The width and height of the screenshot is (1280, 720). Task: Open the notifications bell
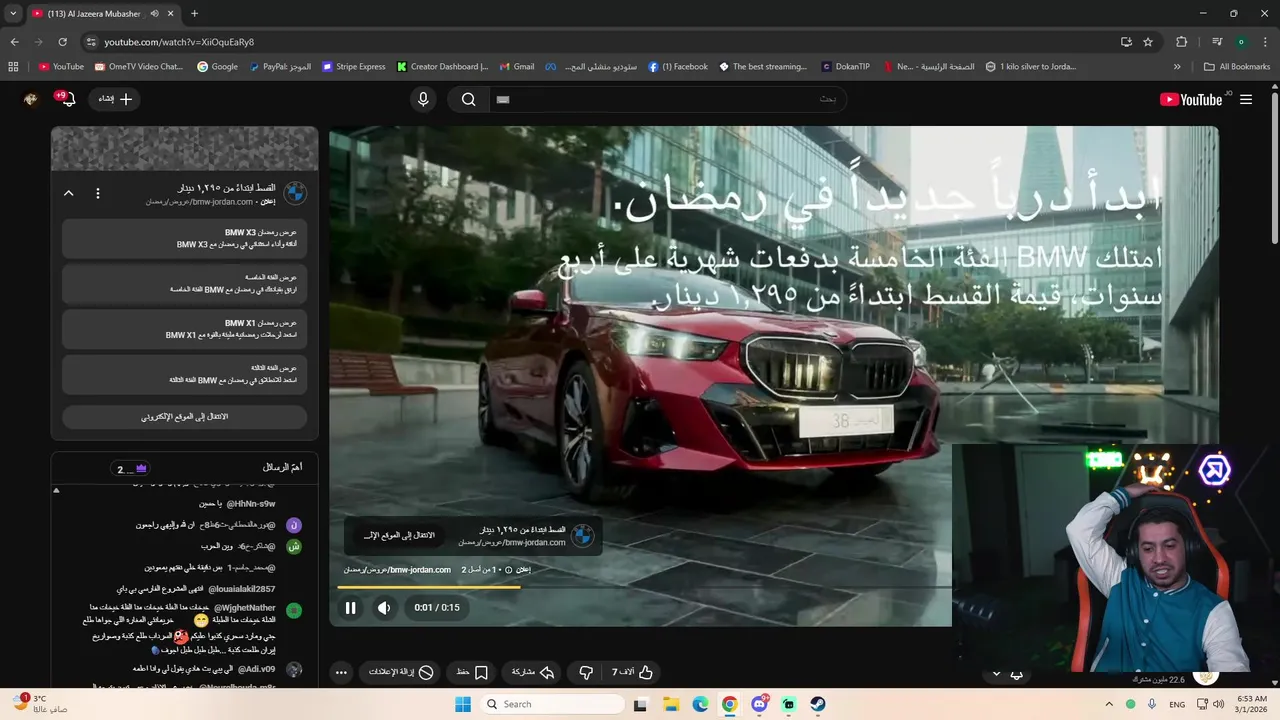[67, 99]
